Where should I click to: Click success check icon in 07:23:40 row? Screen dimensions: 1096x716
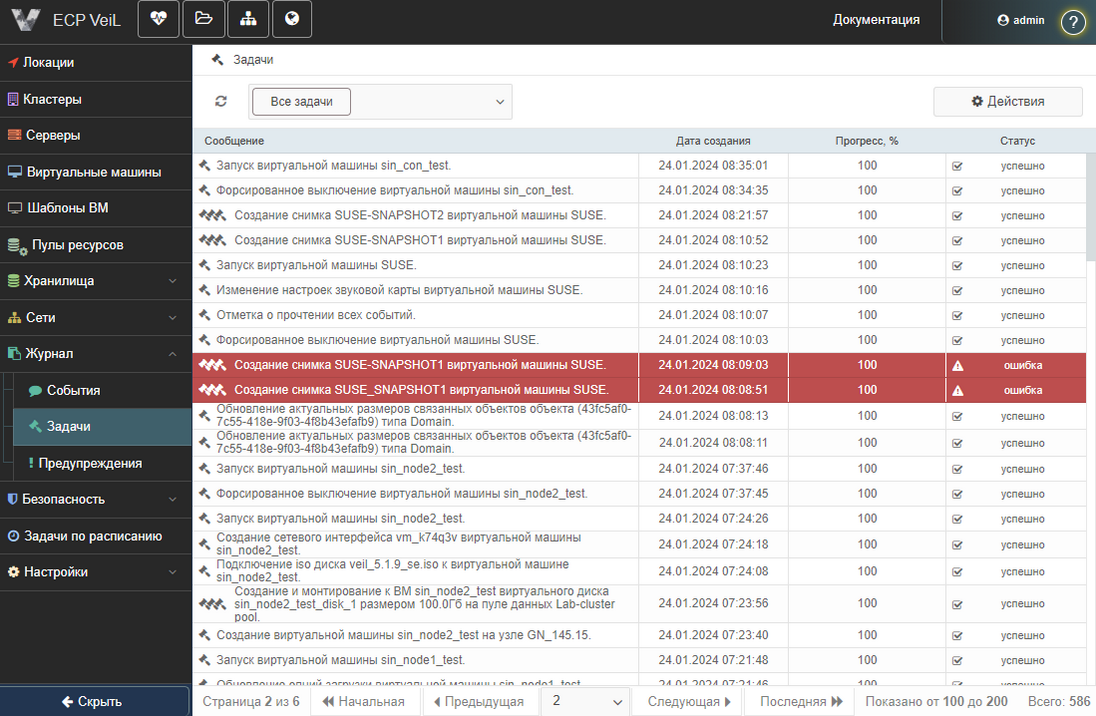pyautogui.click(x=958, y=636)
